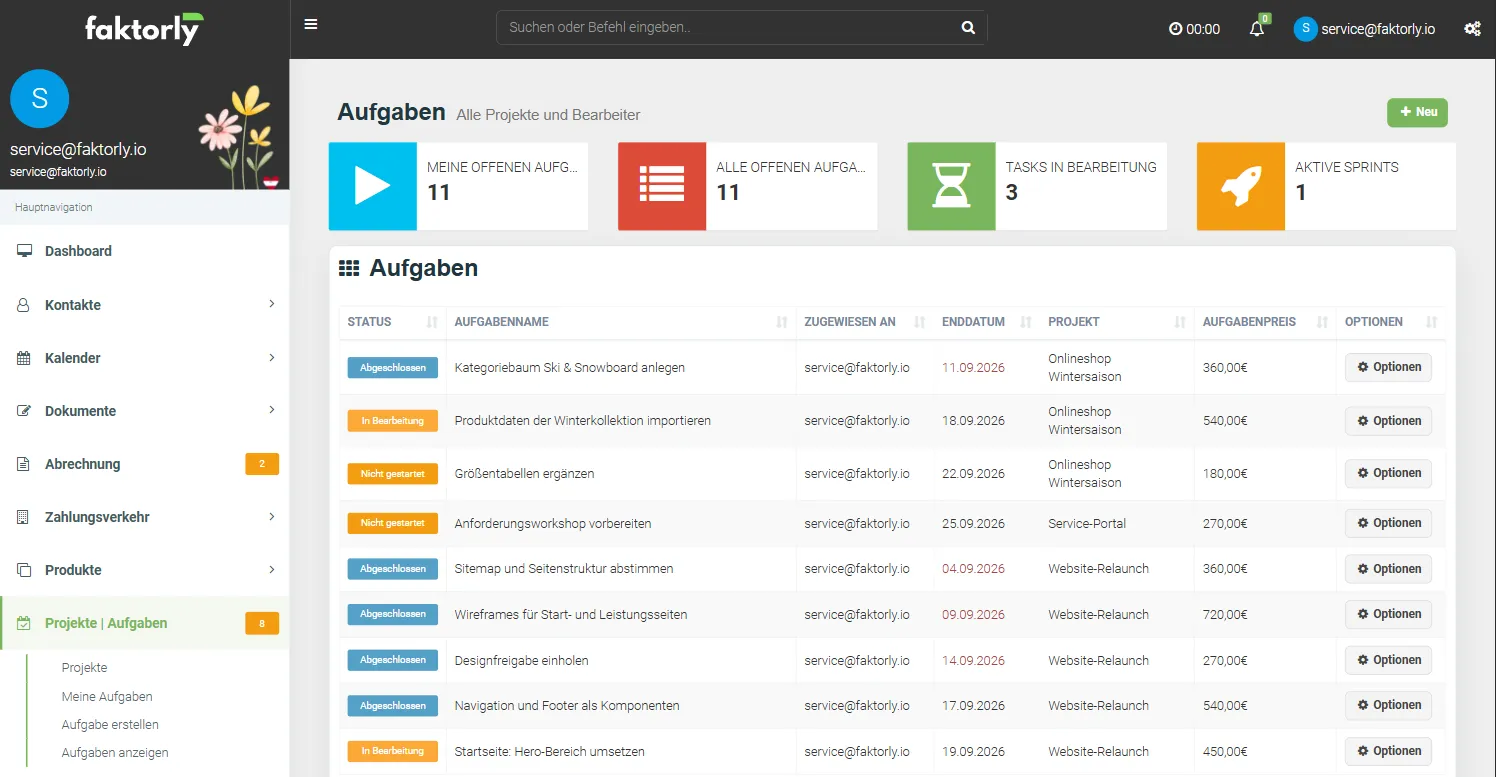
Task: Expand the Zahlungsverkehr menu chevron
Action: [x=272, y=516]
